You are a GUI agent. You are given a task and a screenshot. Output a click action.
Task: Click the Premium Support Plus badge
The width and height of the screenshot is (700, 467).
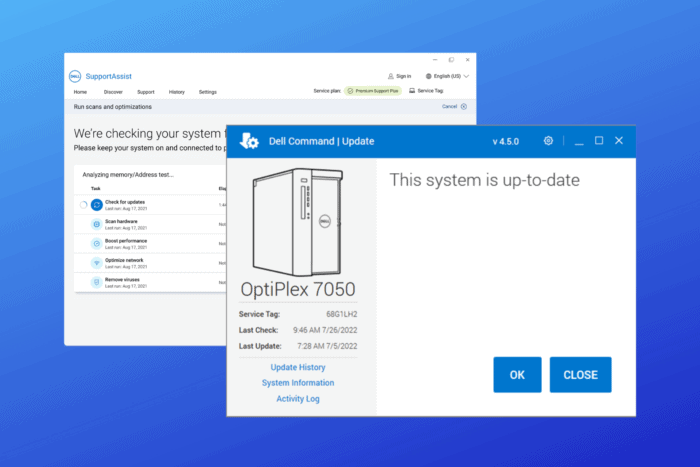[373, 91]
